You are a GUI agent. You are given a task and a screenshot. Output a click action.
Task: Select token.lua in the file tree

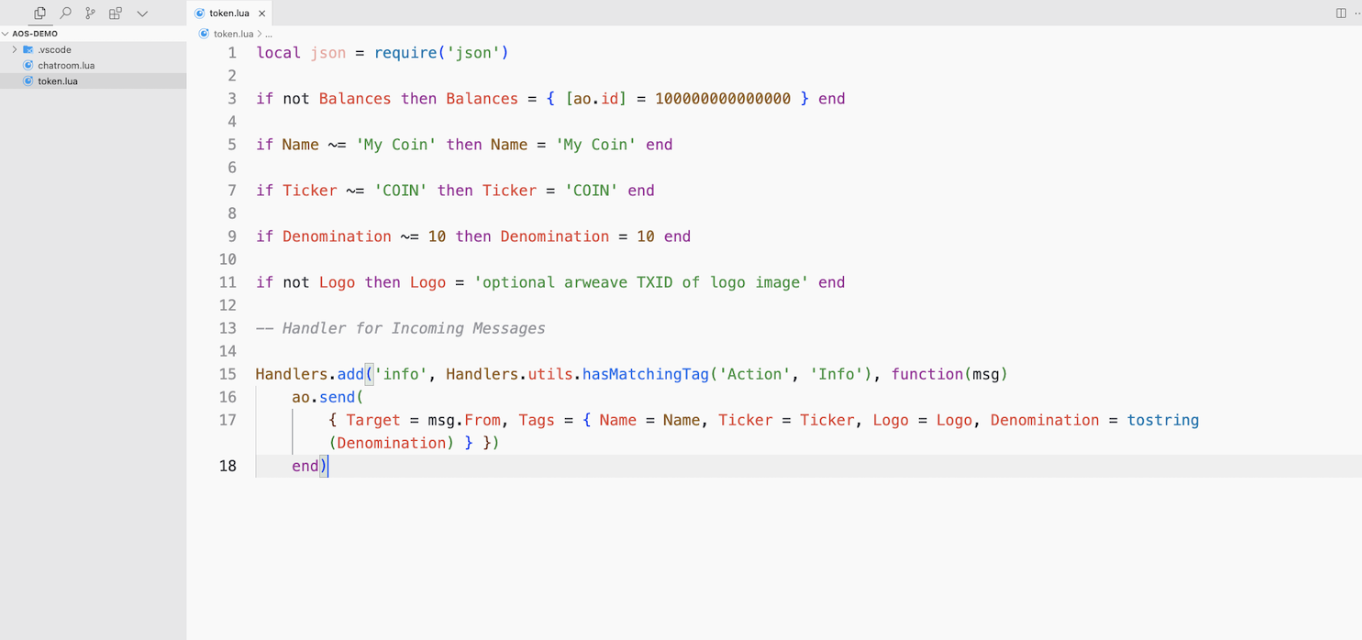(57, 81)
